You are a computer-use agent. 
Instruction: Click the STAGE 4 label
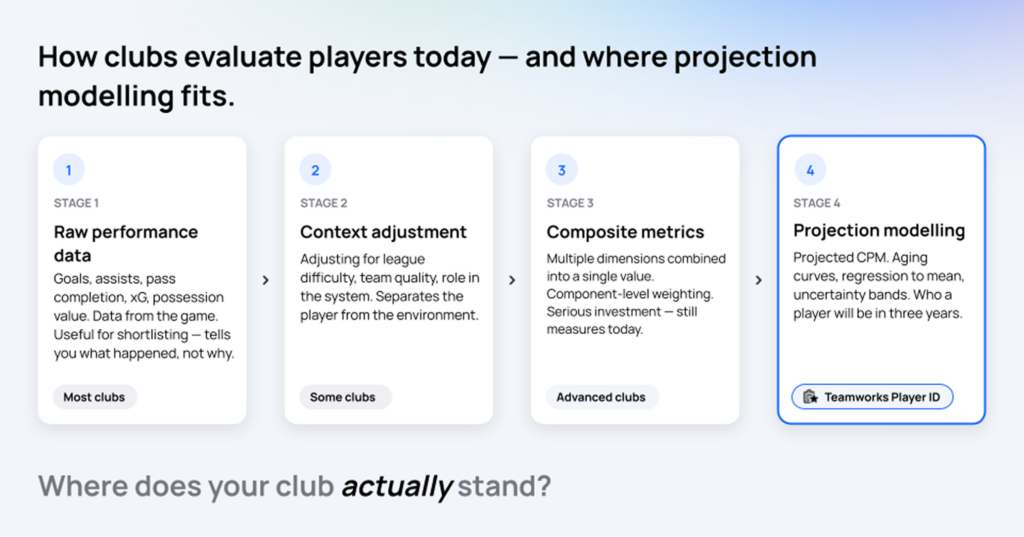click(816, 203)
